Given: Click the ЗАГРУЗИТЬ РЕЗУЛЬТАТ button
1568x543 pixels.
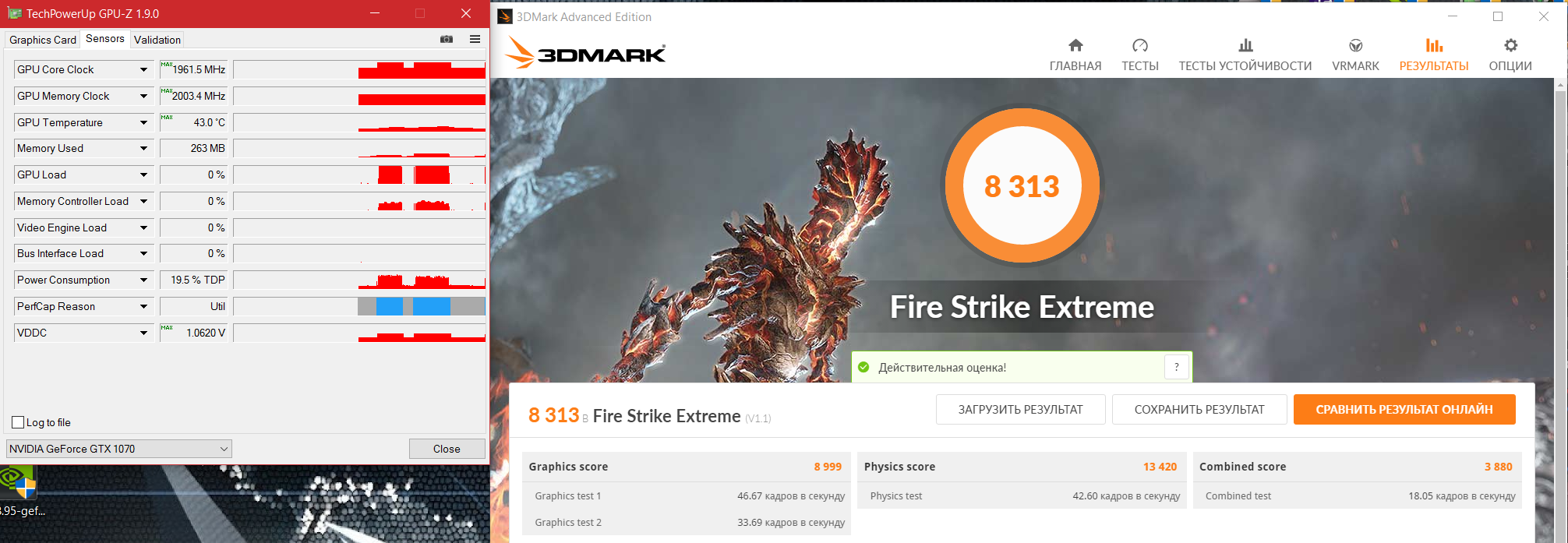Looking at the screenshot, I should 1020,409.
